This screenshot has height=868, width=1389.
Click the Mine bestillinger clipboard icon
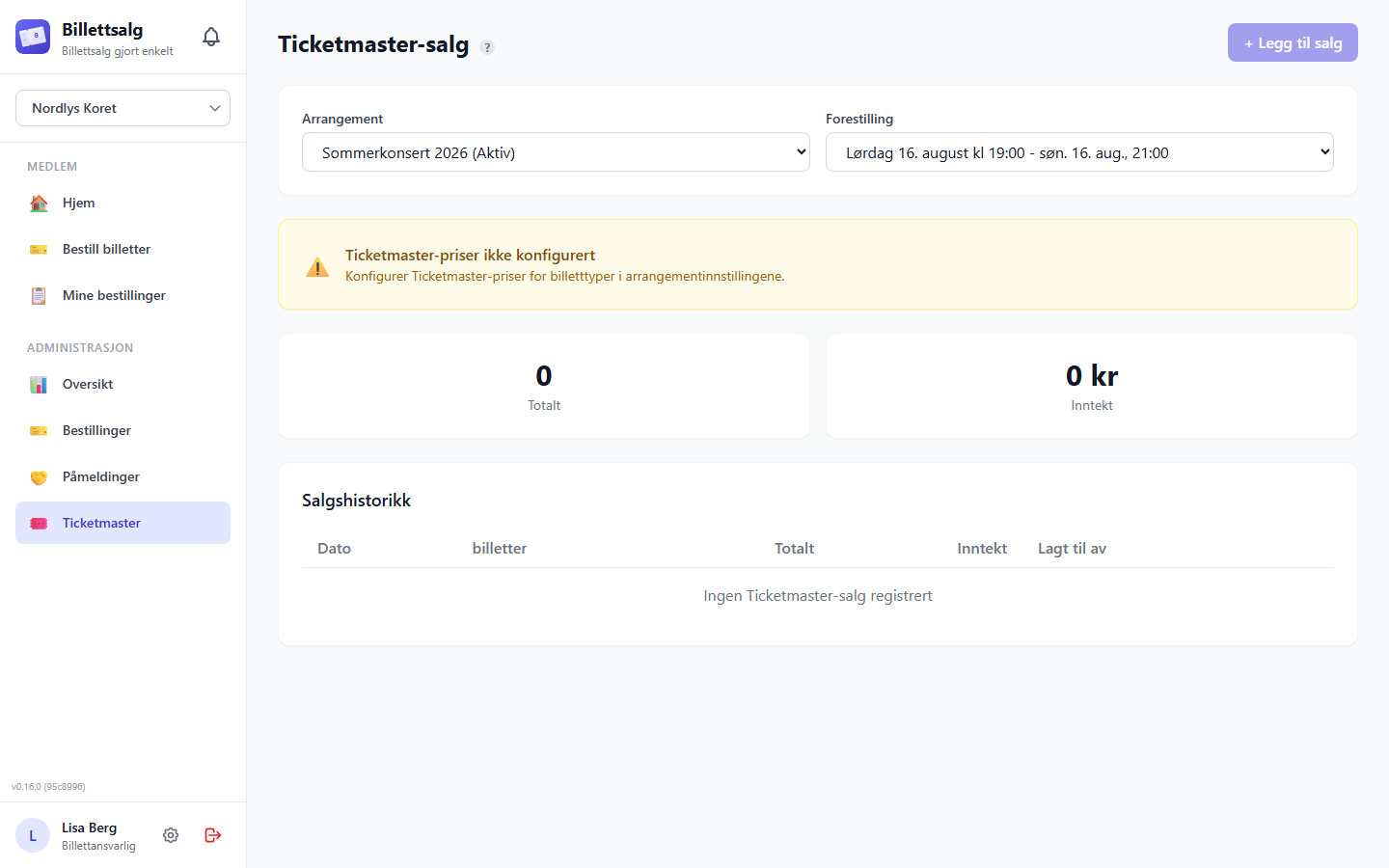39,295
